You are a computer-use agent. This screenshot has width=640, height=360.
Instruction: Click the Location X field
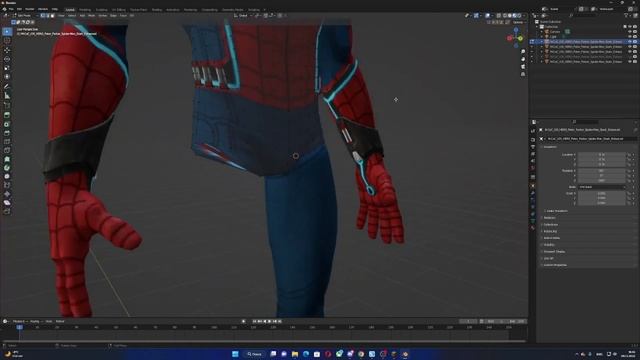602,155
